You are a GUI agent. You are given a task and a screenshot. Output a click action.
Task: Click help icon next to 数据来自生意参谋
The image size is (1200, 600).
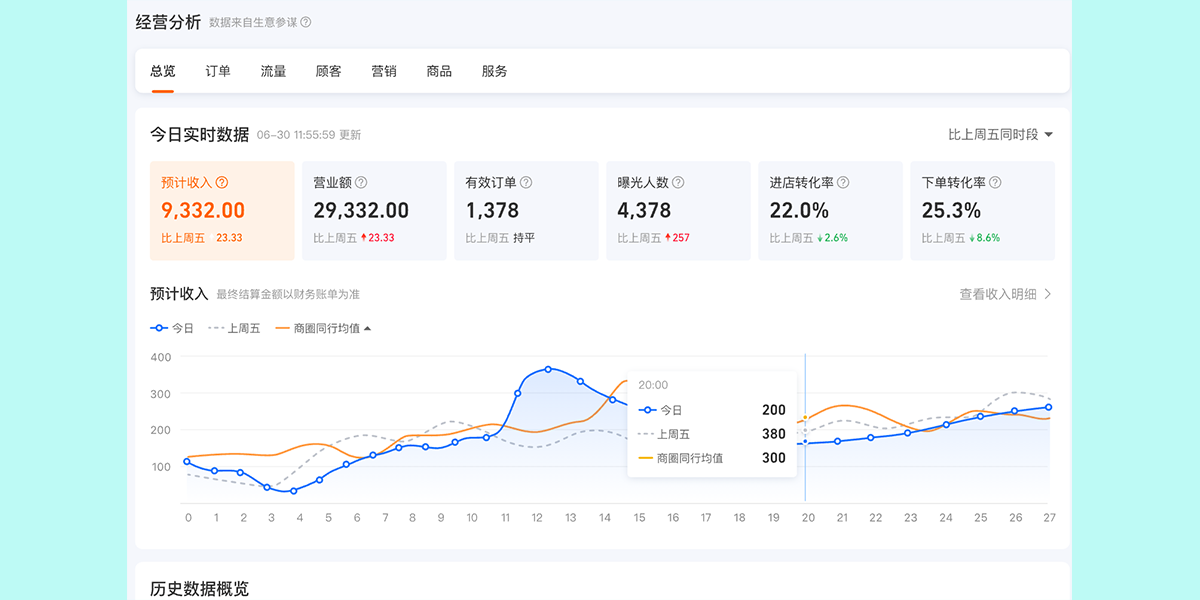coord(306,22)
